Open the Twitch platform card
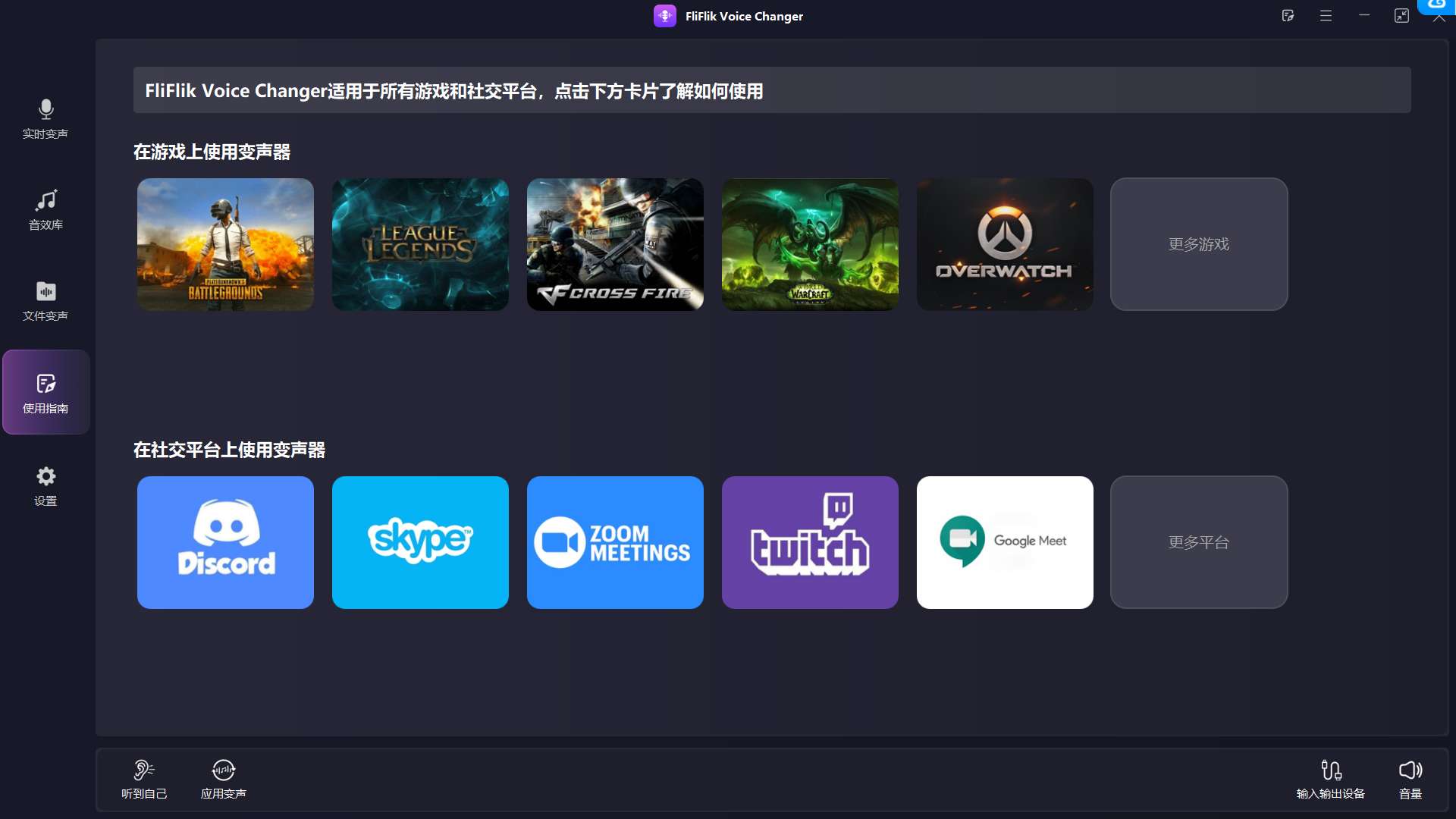 point(810,542)
